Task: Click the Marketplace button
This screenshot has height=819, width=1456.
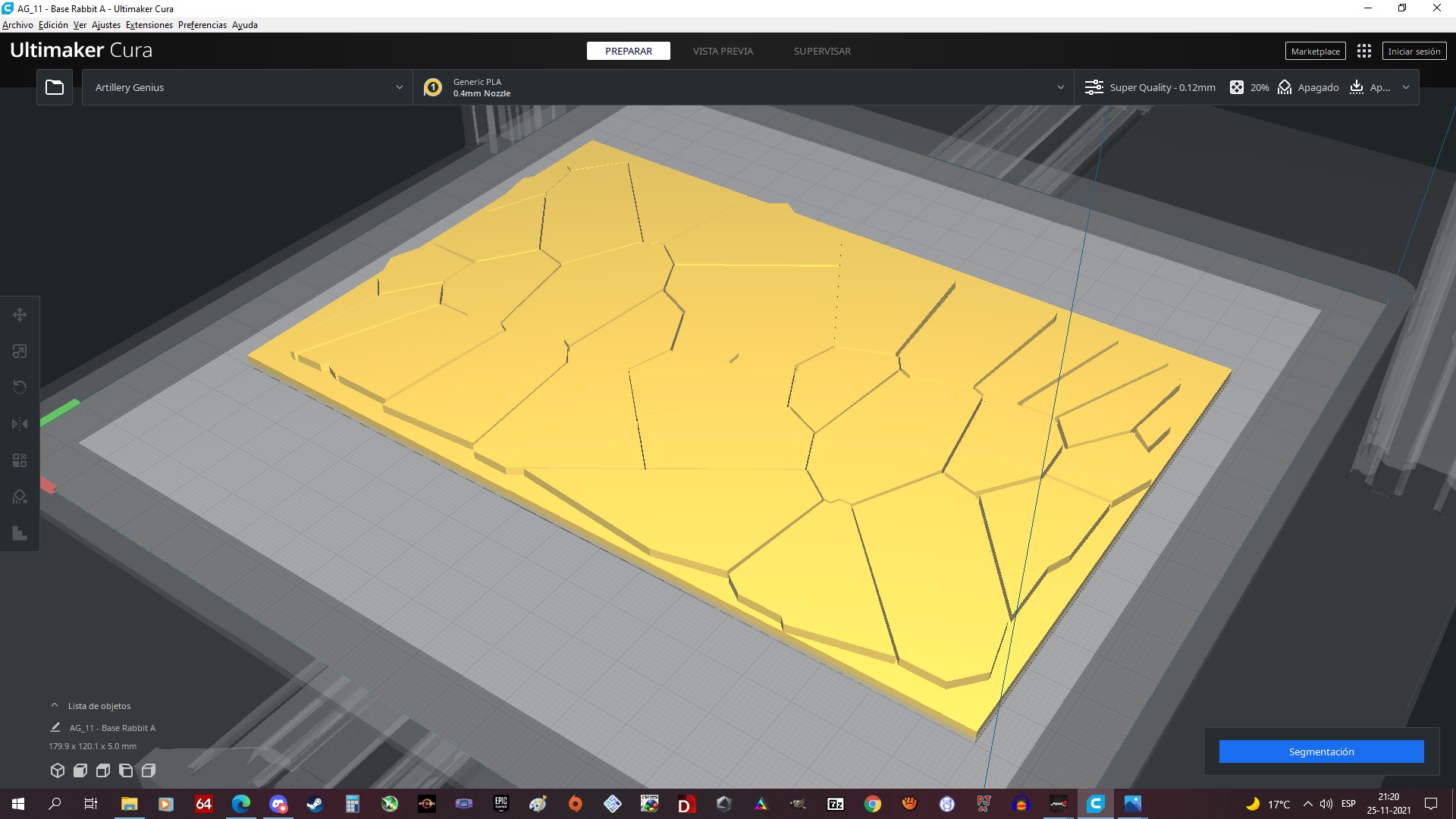Action: click(1315, 51)
